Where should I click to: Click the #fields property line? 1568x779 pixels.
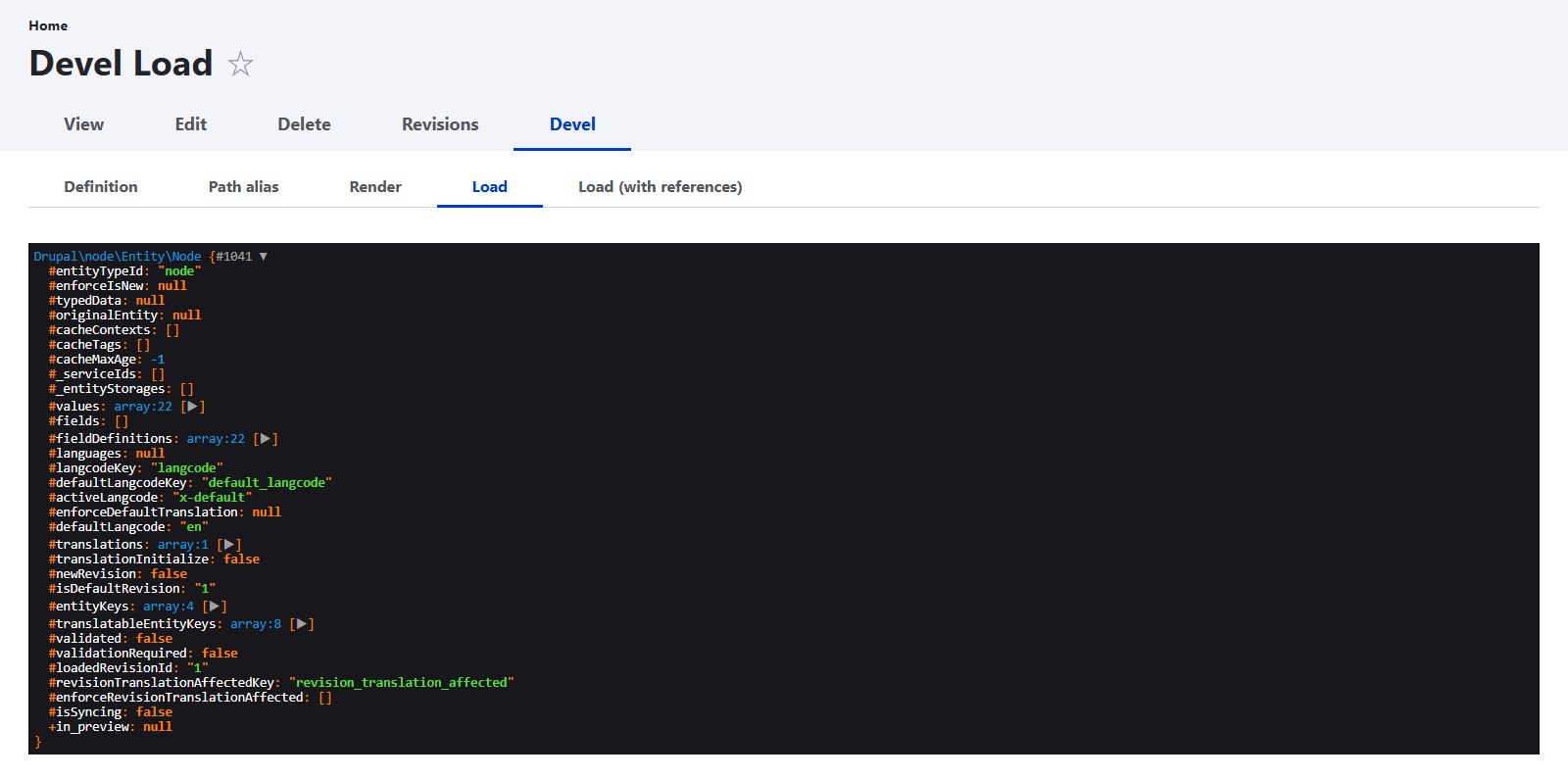pyautogui.click(x=88, y=421)
